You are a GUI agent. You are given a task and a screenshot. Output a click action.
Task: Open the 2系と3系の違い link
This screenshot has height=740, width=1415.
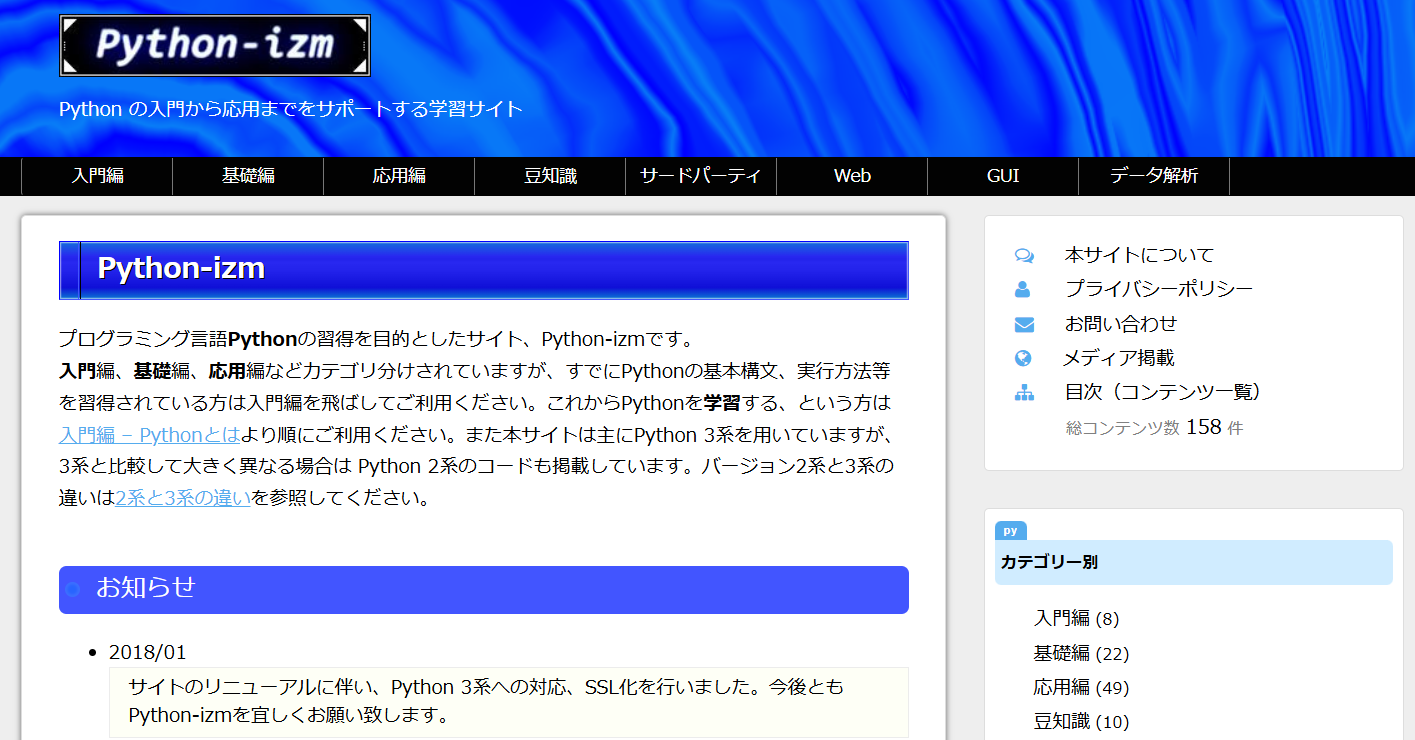point(183,498)
